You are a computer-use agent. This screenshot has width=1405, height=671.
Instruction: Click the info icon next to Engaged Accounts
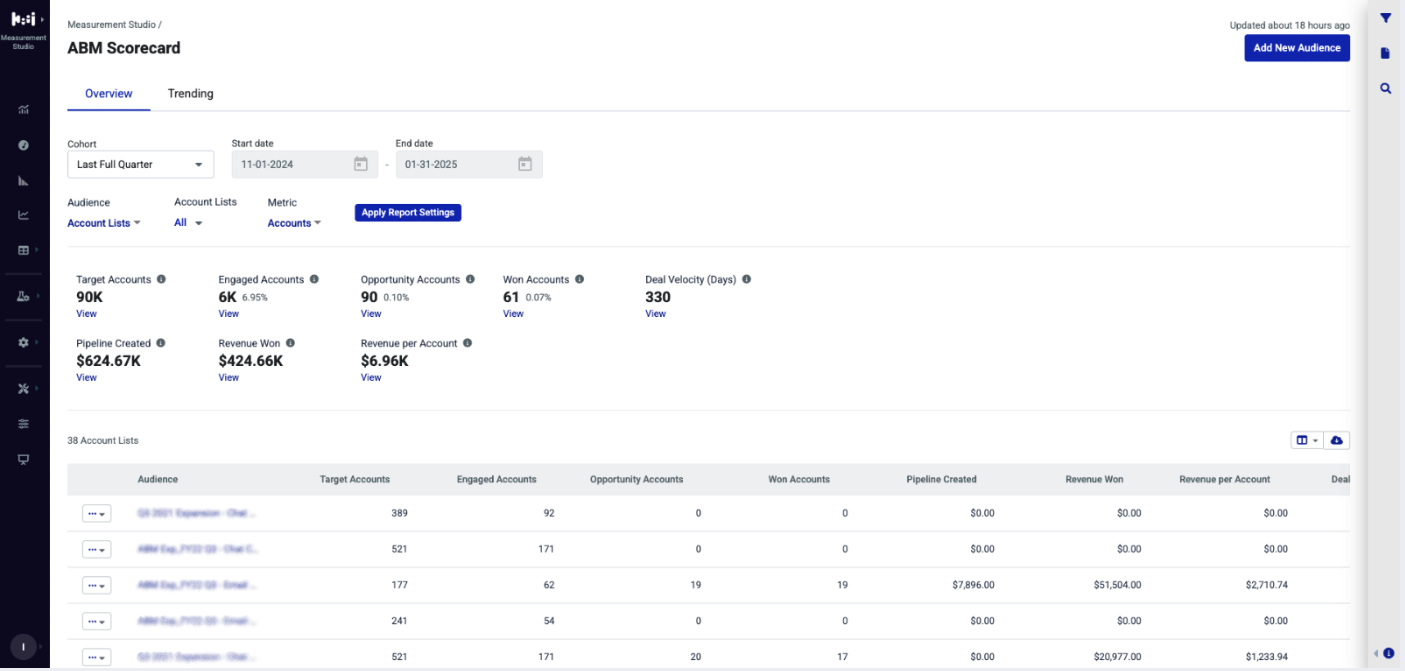(314, 280)
